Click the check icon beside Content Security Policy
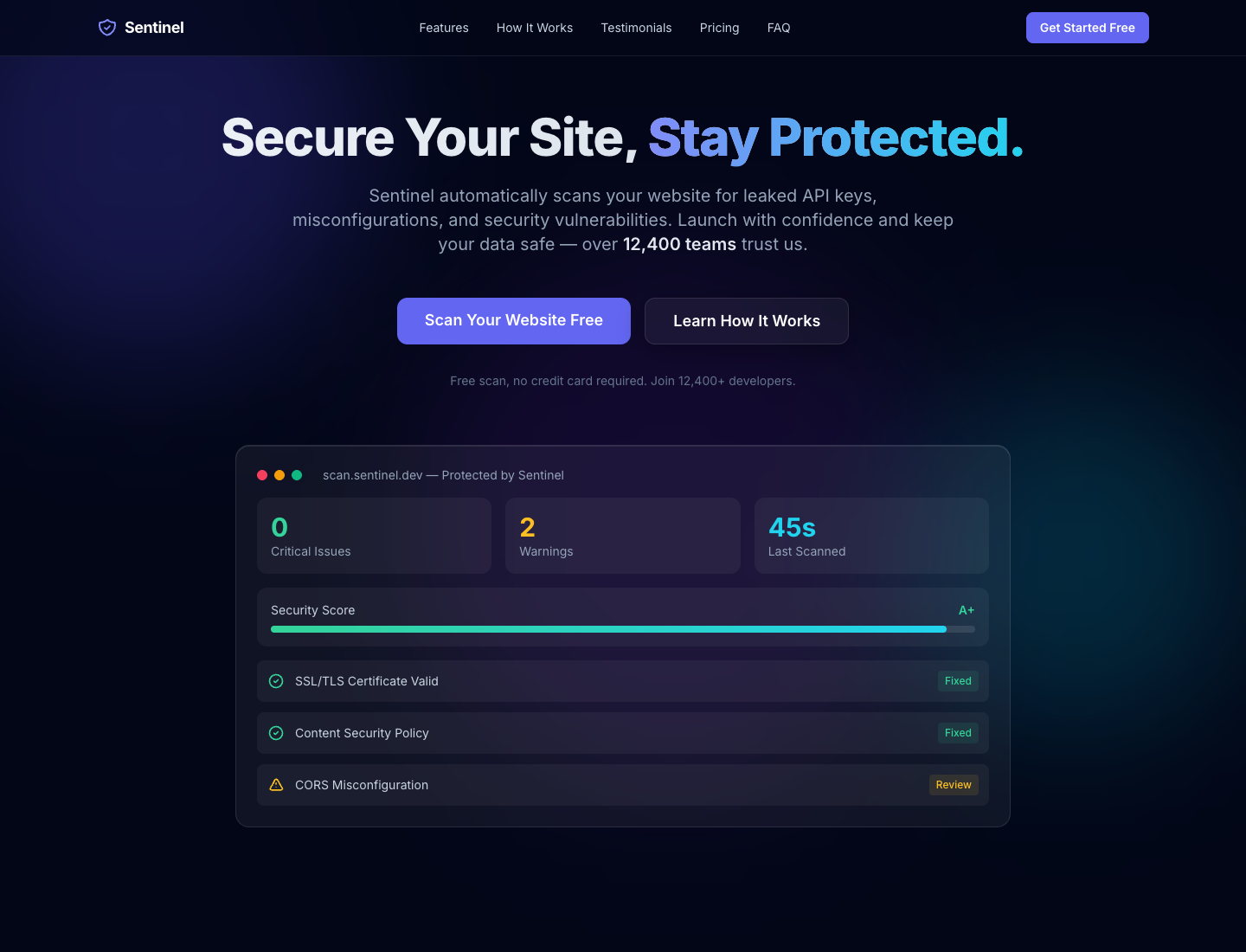The width and height of the screenshot is (1246, 952). pyautogui.click(x=276, y=733)
